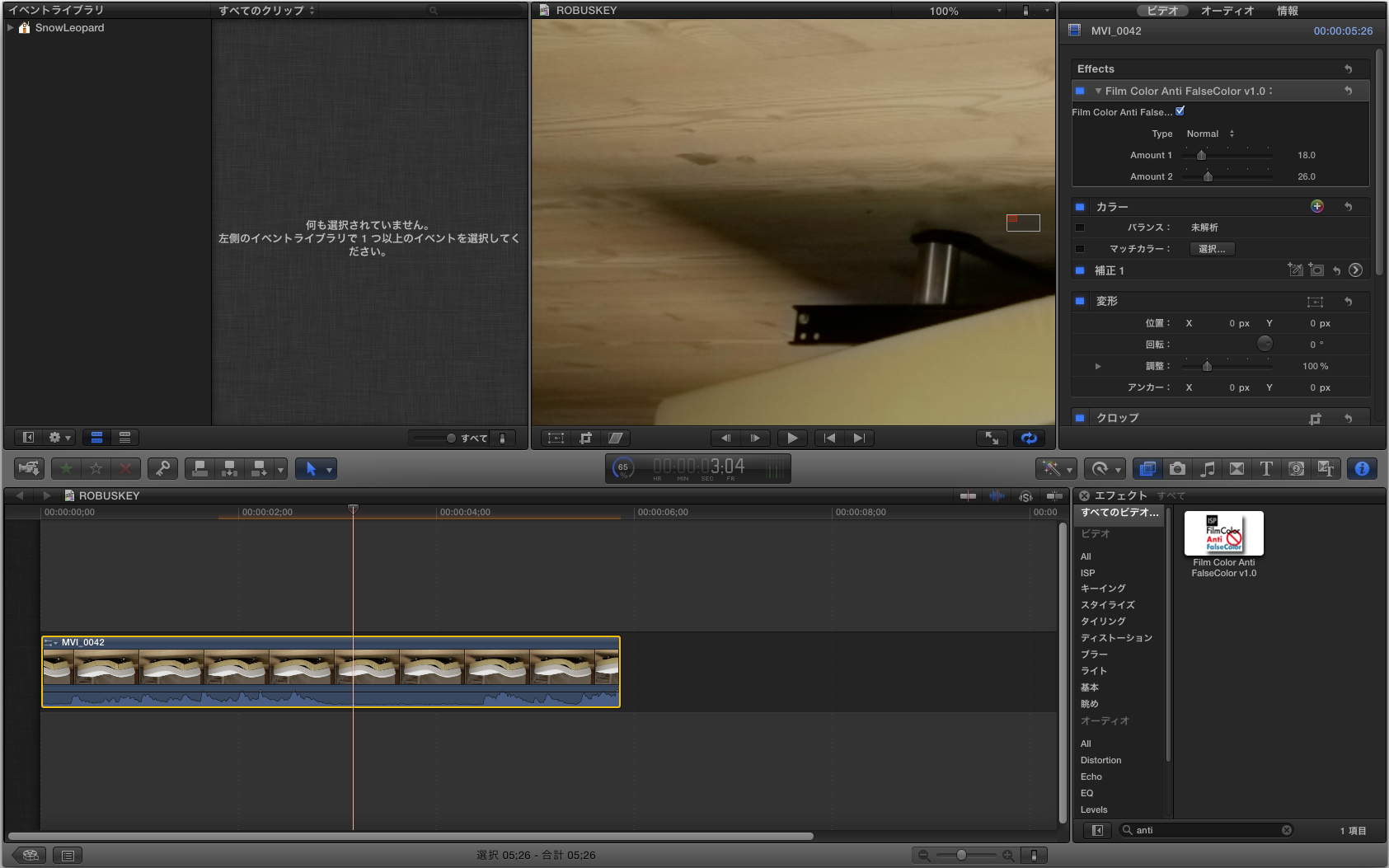Open the enhancement magic wand menu

pos(1055,468)
